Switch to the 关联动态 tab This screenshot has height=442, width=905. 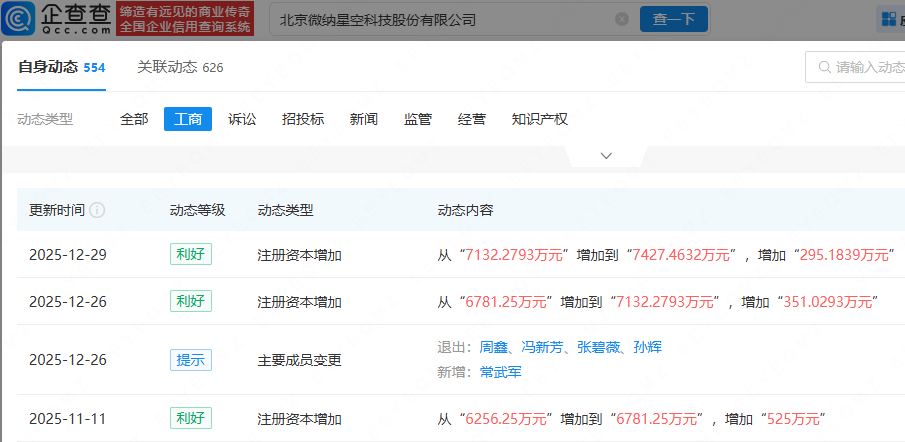(x=168, y=67)
